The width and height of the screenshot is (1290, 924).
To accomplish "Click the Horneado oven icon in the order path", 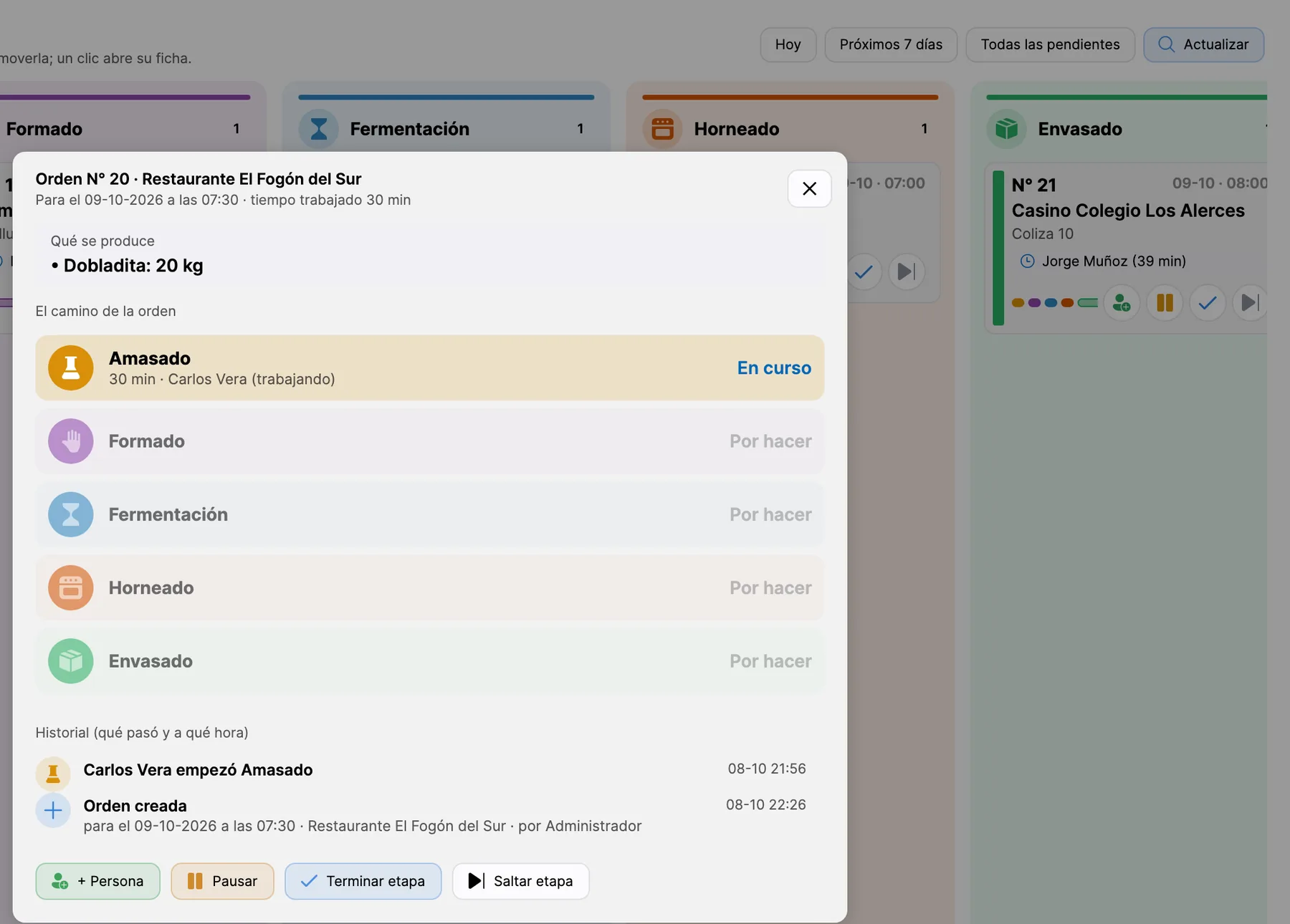I will point(70,588).
